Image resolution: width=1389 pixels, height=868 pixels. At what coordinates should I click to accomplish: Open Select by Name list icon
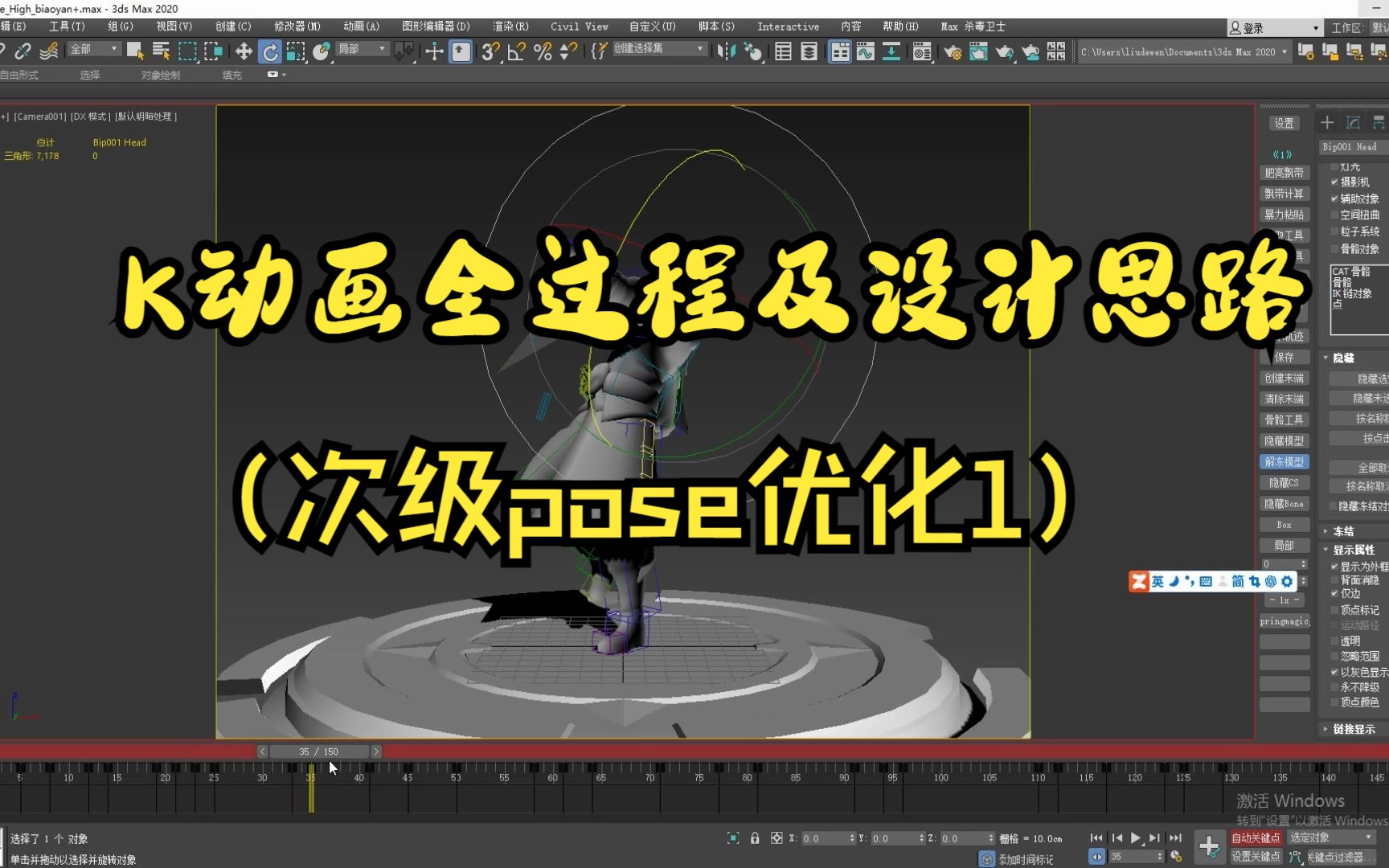[161, 51]
